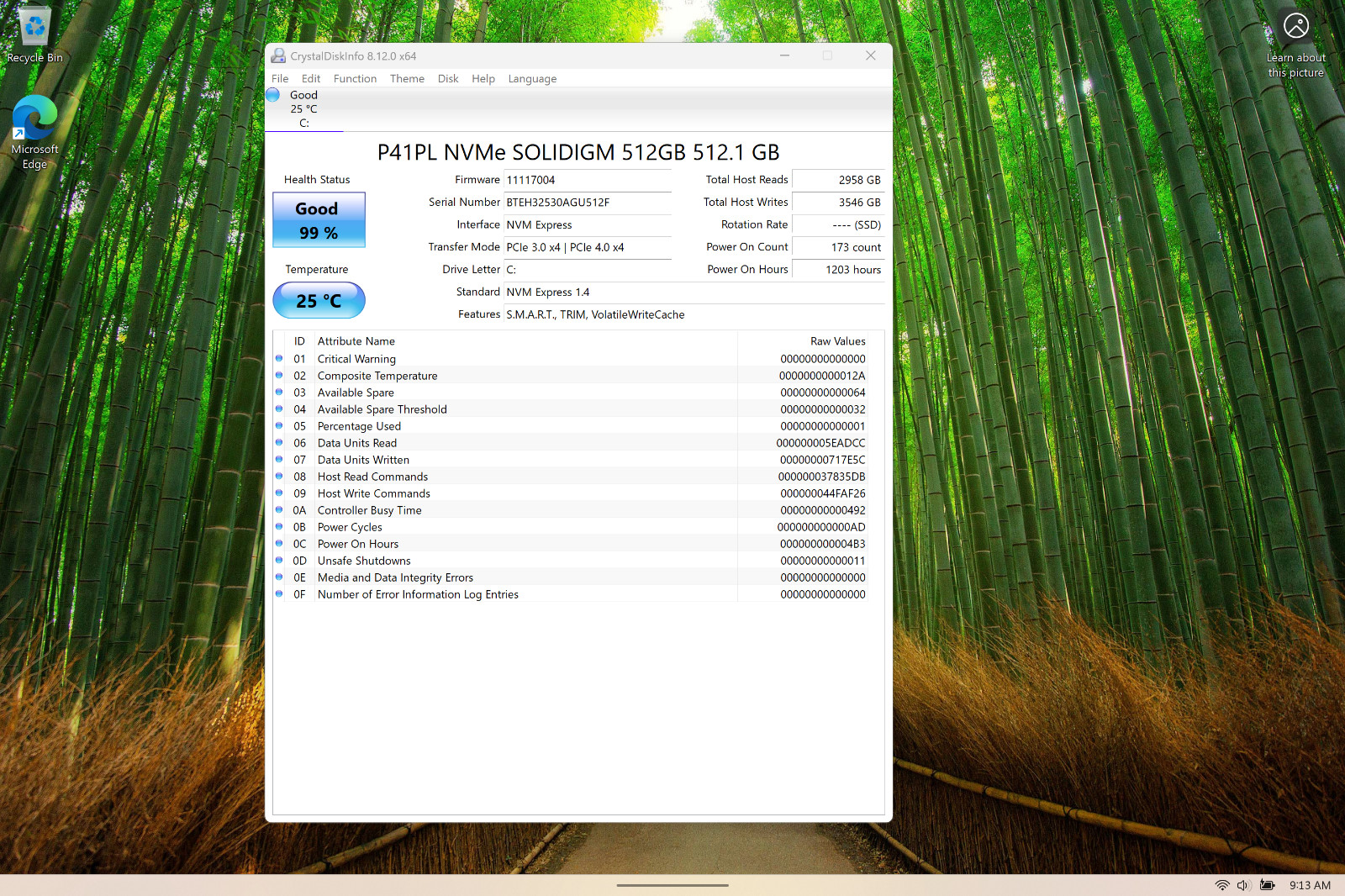Click the volume speaker icon in tray

coord(1244,885)
